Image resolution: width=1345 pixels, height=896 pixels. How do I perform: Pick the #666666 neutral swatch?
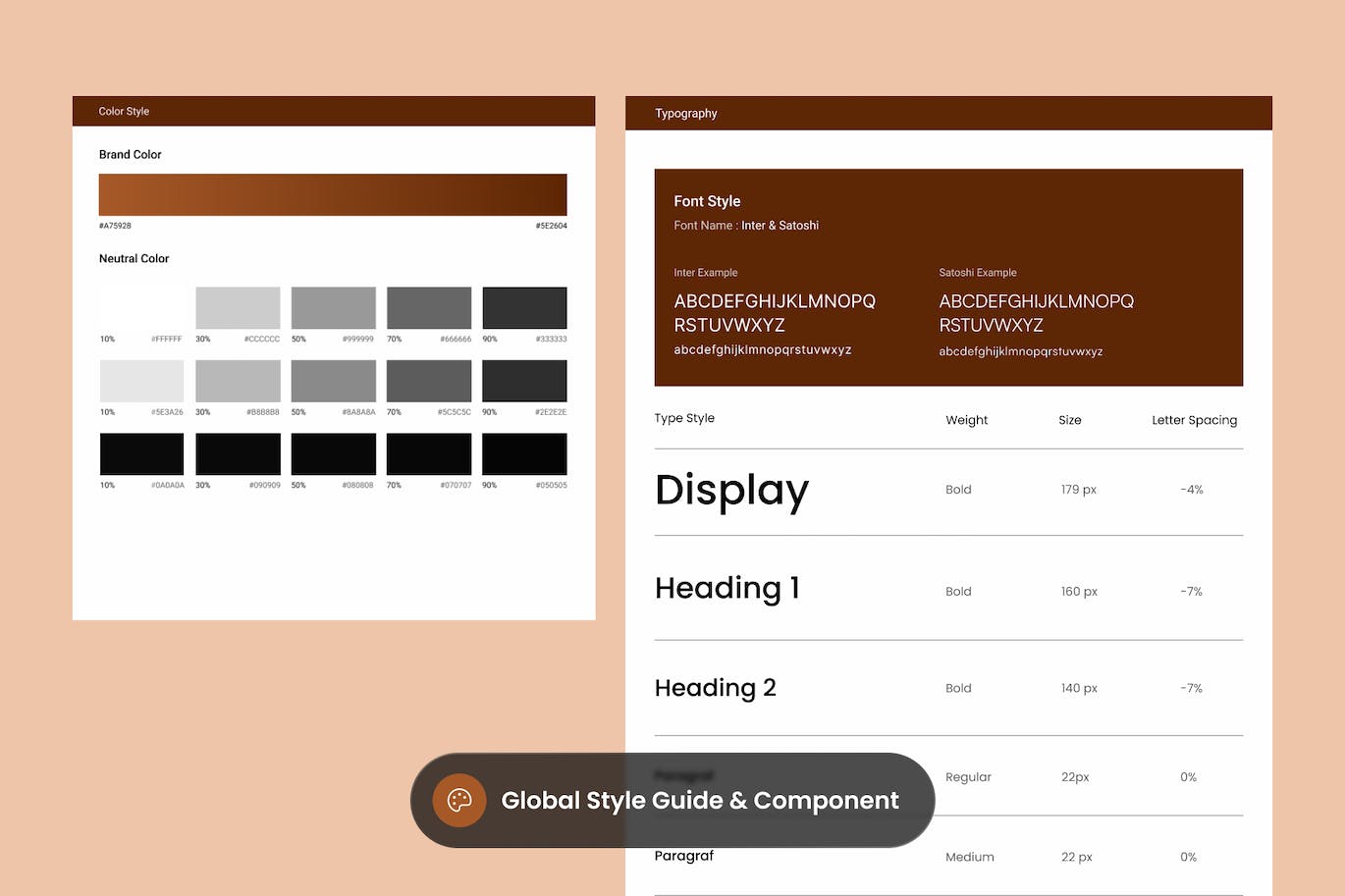pos(429,308)
